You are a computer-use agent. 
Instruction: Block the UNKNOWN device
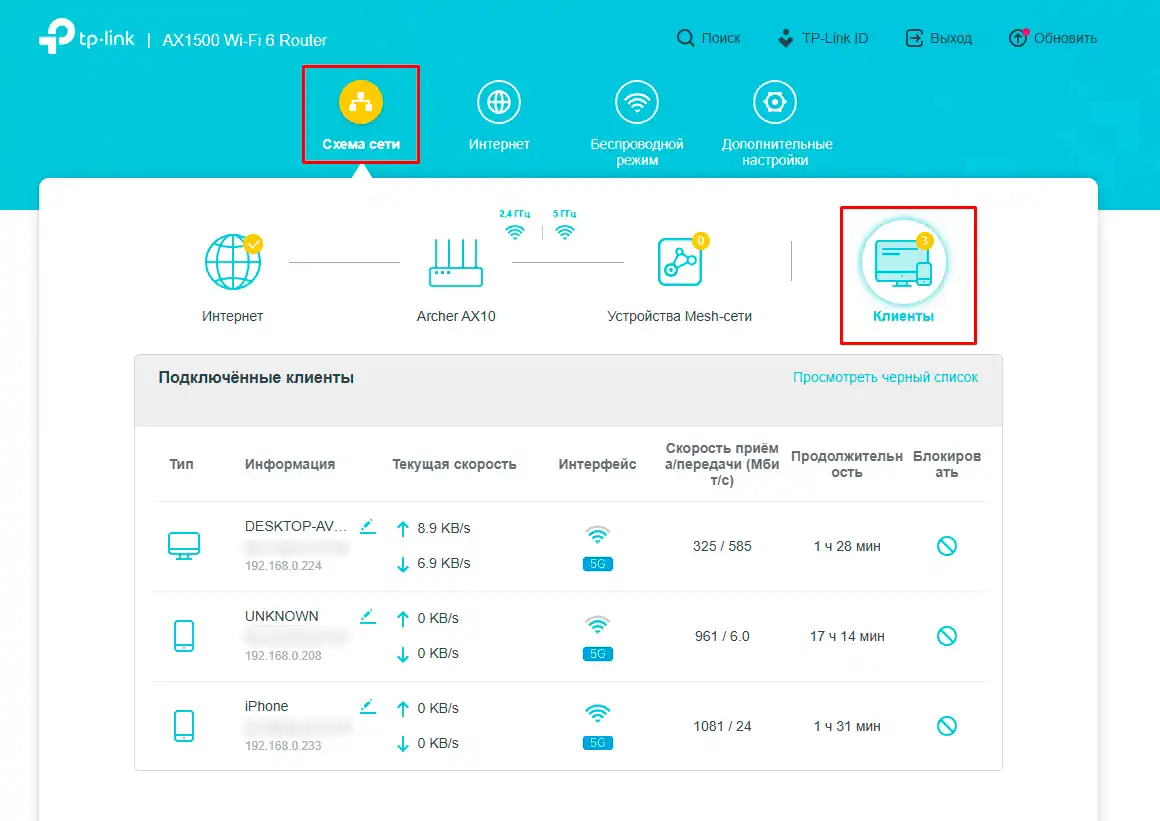pos(946,636)
